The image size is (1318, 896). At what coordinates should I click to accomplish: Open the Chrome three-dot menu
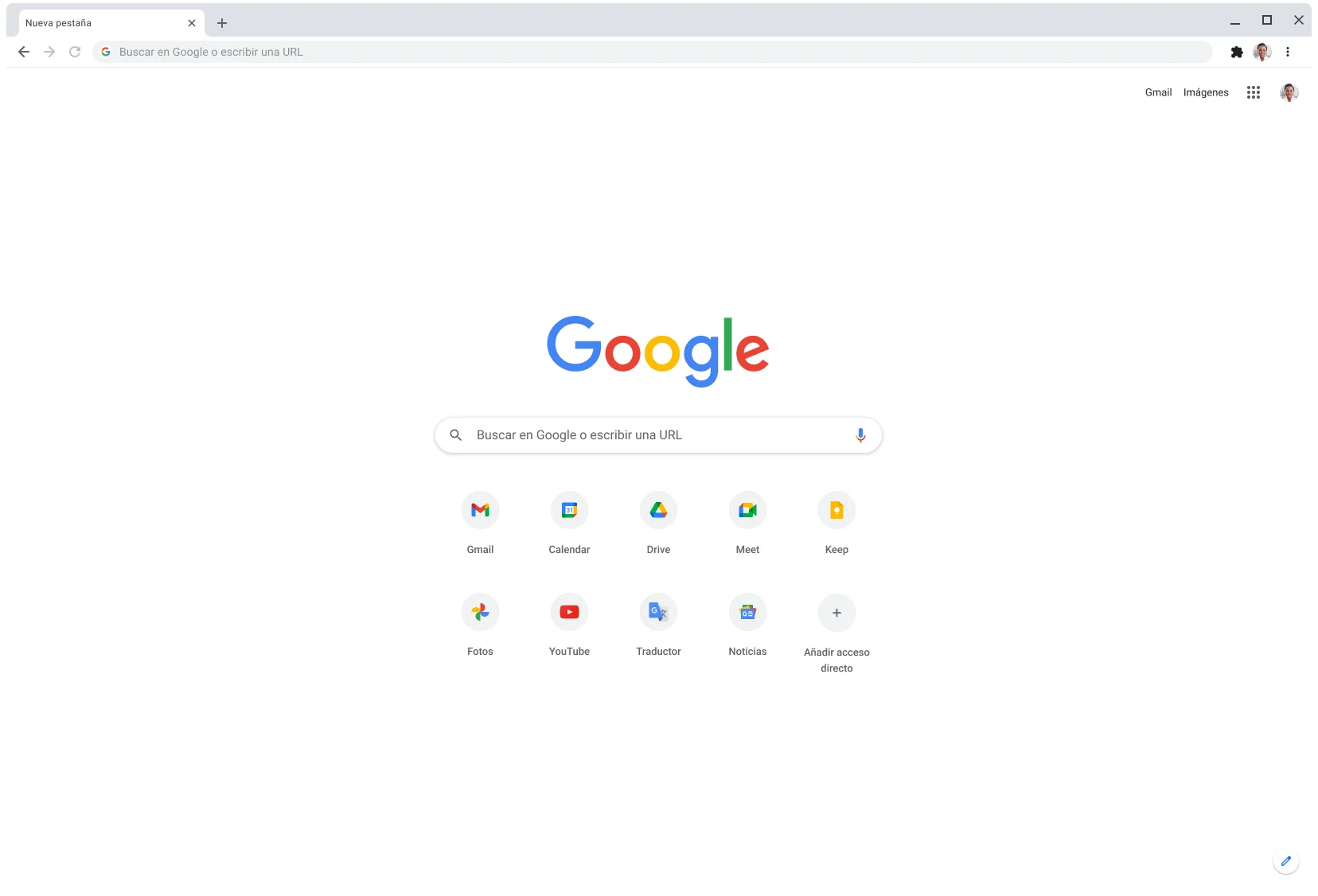(1288, 52)
